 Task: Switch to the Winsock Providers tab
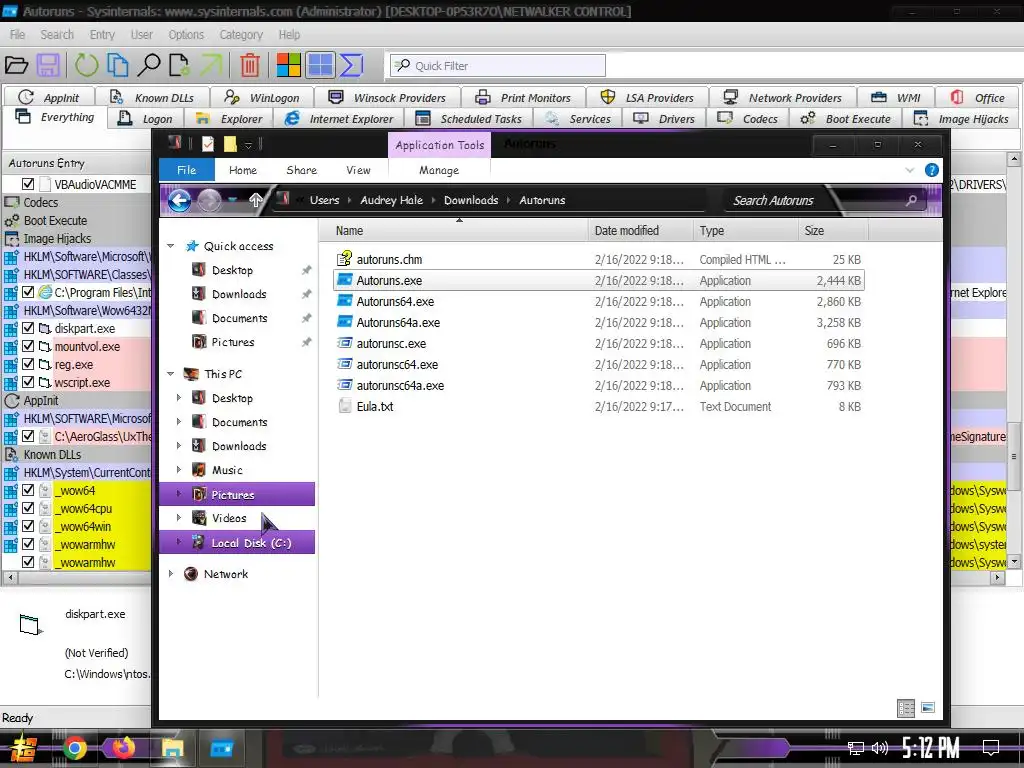coord(387,97)
